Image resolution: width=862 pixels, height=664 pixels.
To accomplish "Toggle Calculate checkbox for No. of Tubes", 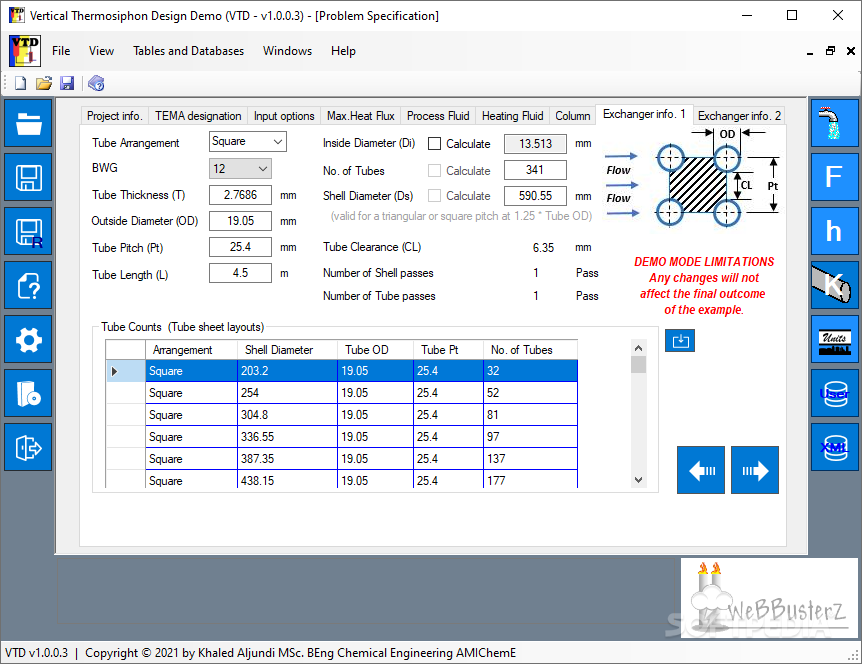I will [434, 170].
